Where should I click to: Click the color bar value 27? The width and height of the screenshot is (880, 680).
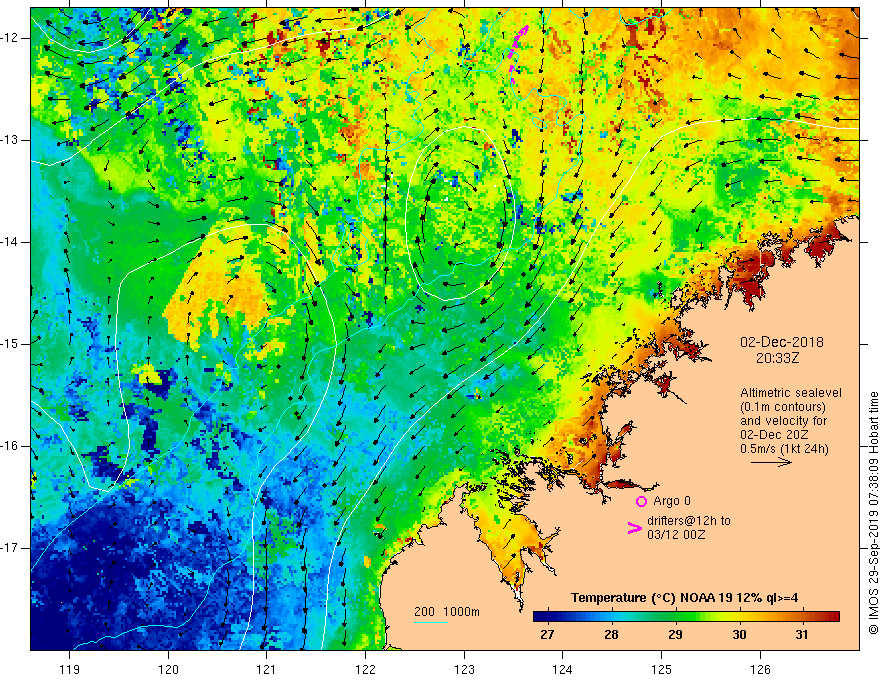pos(547,635)
